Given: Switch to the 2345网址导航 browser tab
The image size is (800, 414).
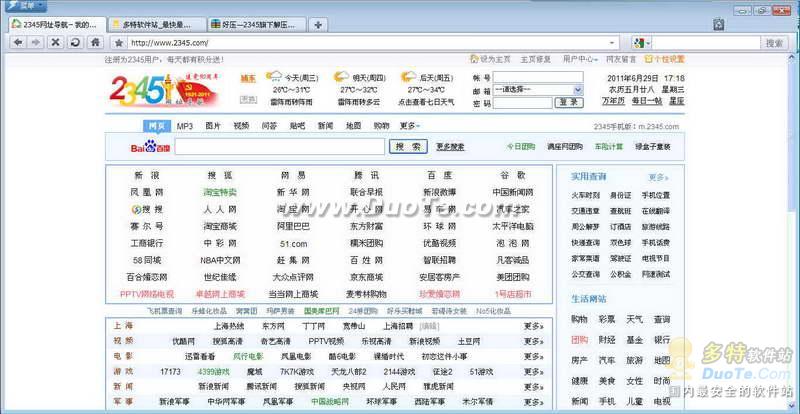Looking at the screenshot, I should [57, 25].
